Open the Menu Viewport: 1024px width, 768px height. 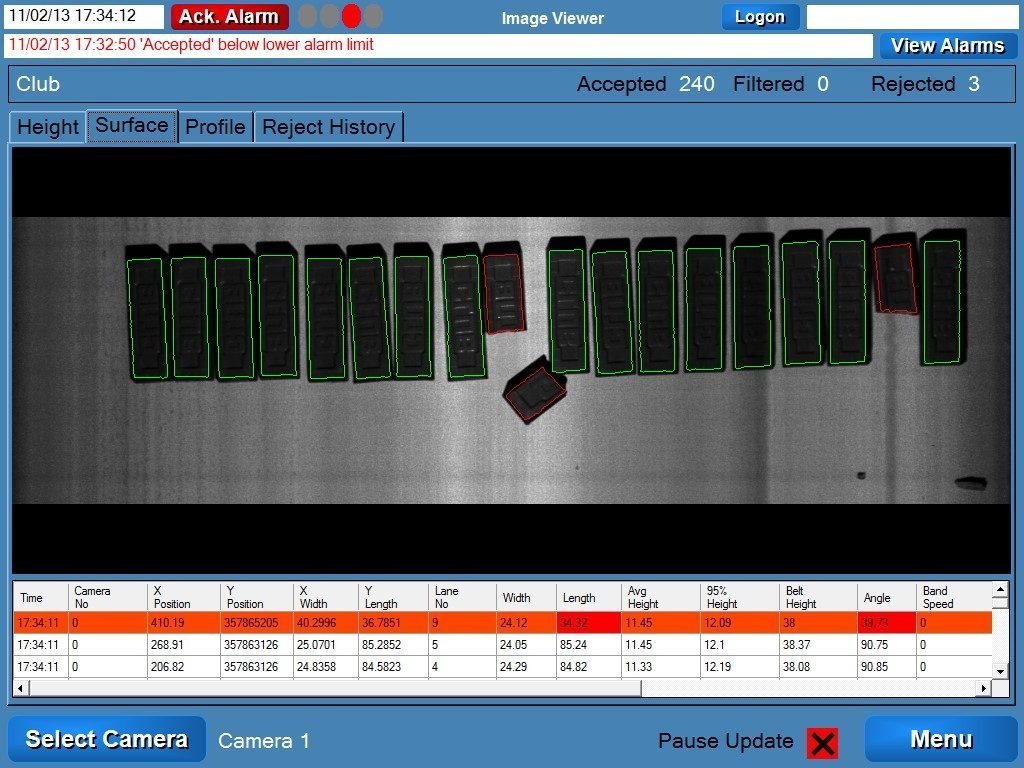[939, 740]
